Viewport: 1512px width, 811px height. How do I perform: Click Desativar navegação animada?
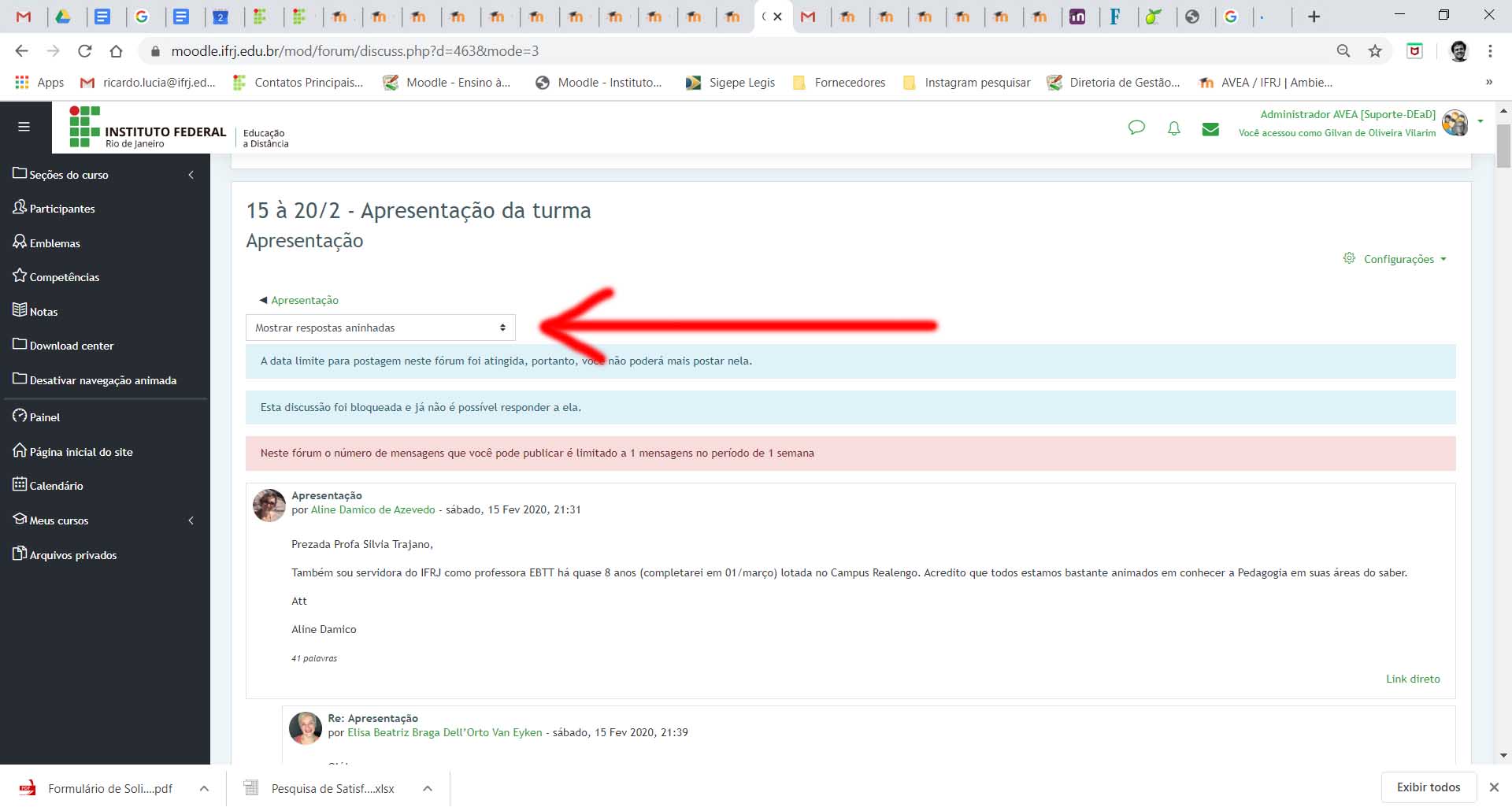(x=94, y=380)
